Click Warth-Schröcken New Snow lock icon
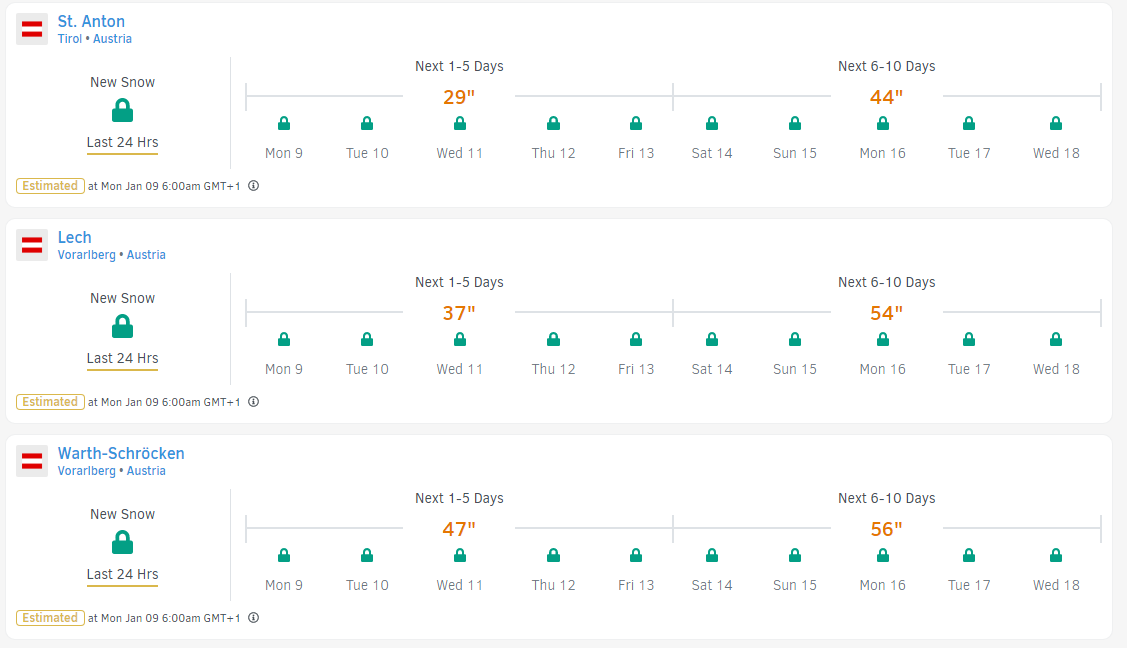This screenshot has height=648, width=1127. pos(123,543)
